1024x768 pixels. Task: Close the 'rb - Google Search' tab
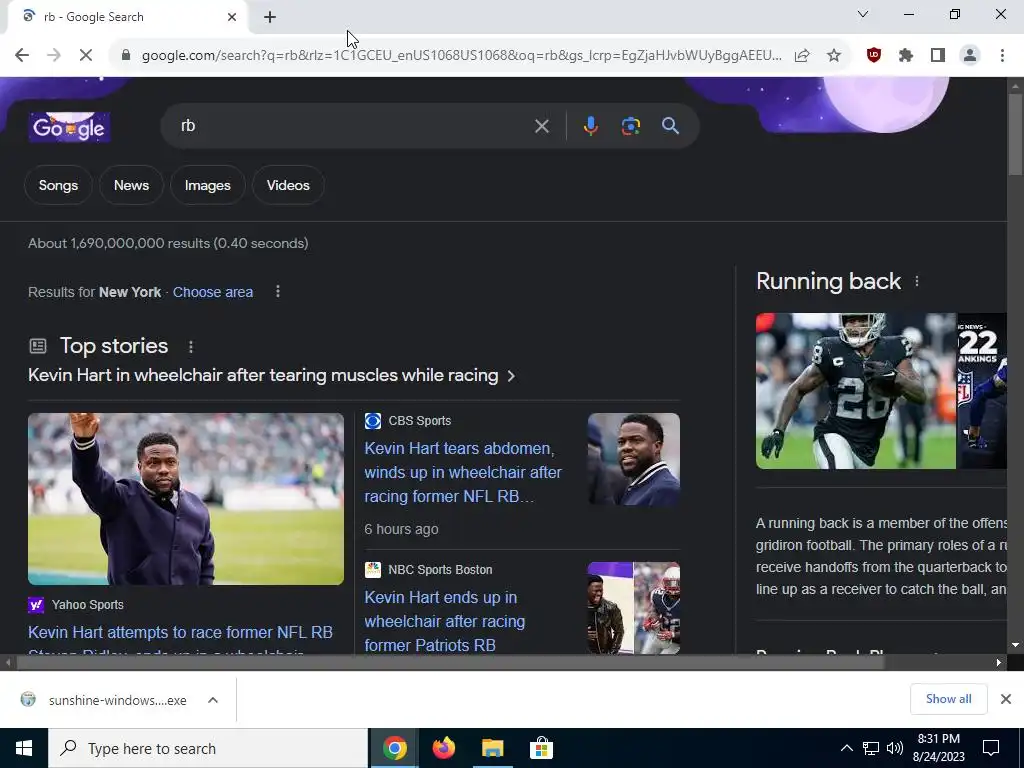(232, 17)
